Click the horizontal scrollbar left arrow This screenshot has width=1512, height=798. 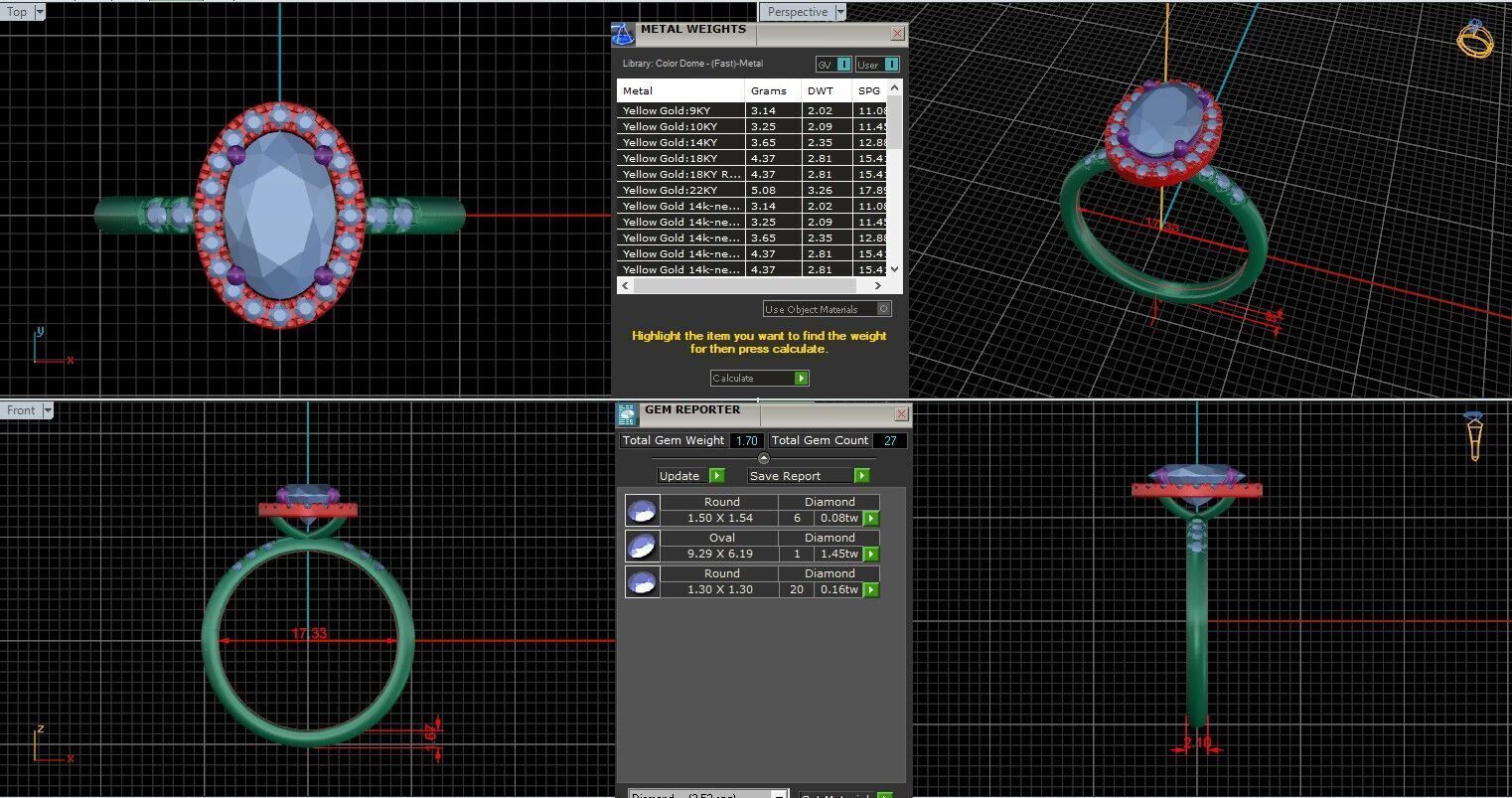624,286
